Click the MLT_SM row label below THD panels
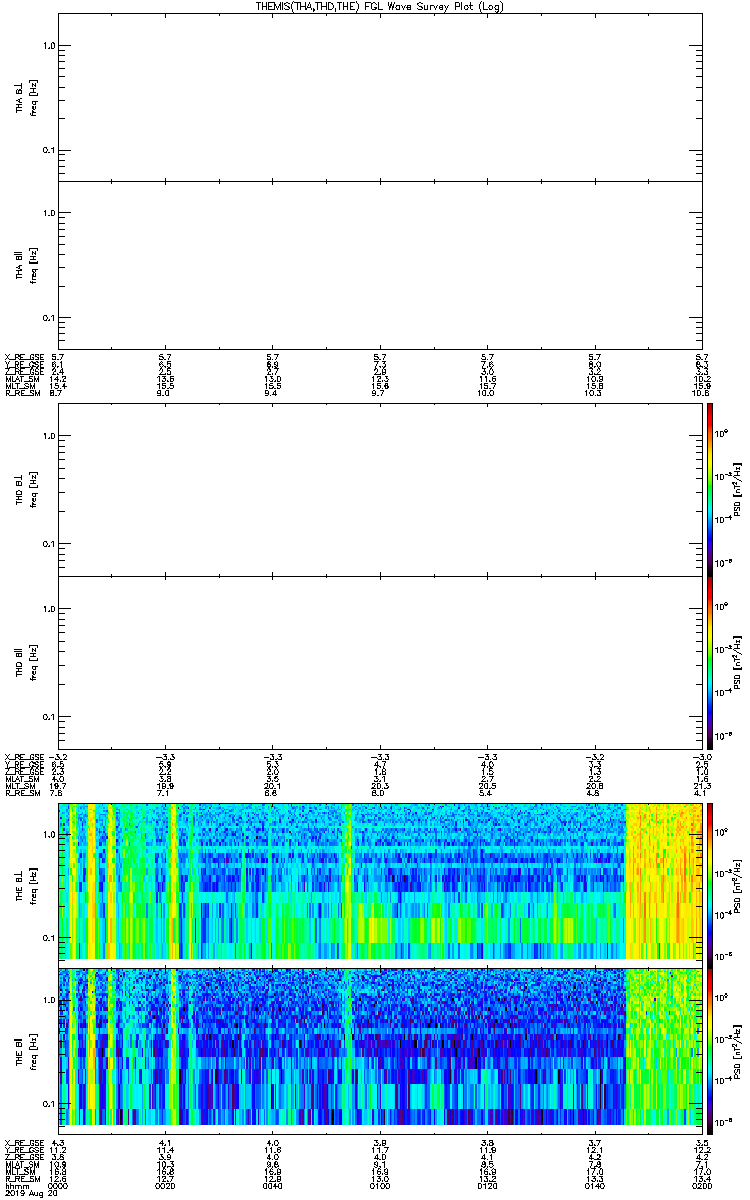Screen dimensions: 750x1200 click(21, 788)
